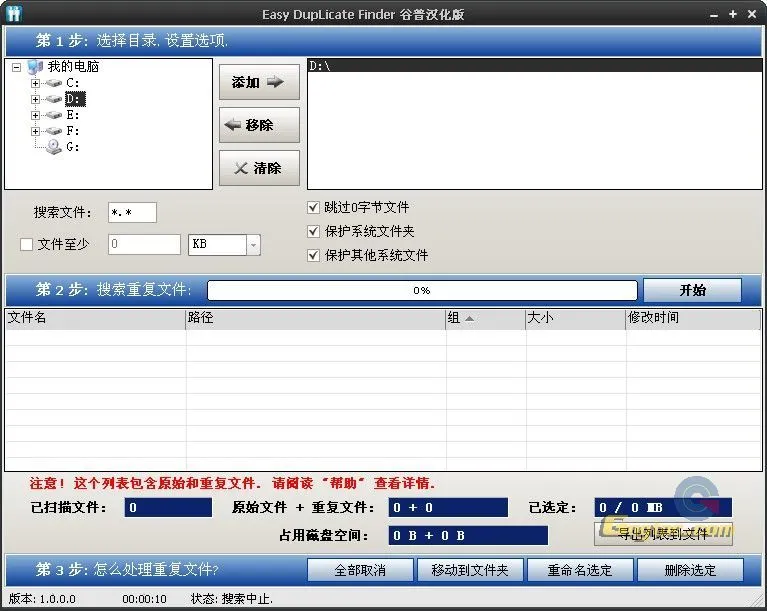Toggle 保护系统文件夹 checkbox
This screenshot has width=767, height=611.
point(314,231)
